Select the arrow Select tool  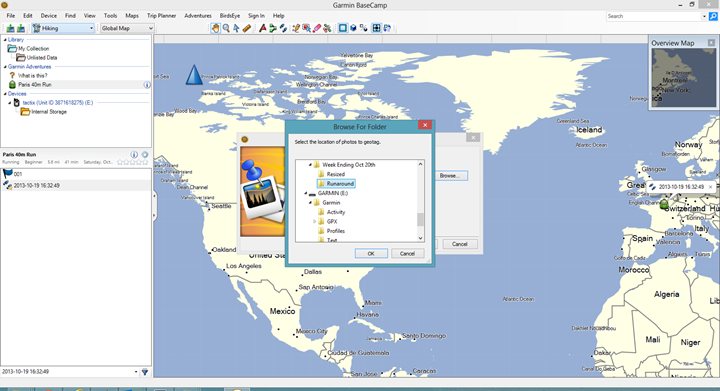[x=236, y=28]
